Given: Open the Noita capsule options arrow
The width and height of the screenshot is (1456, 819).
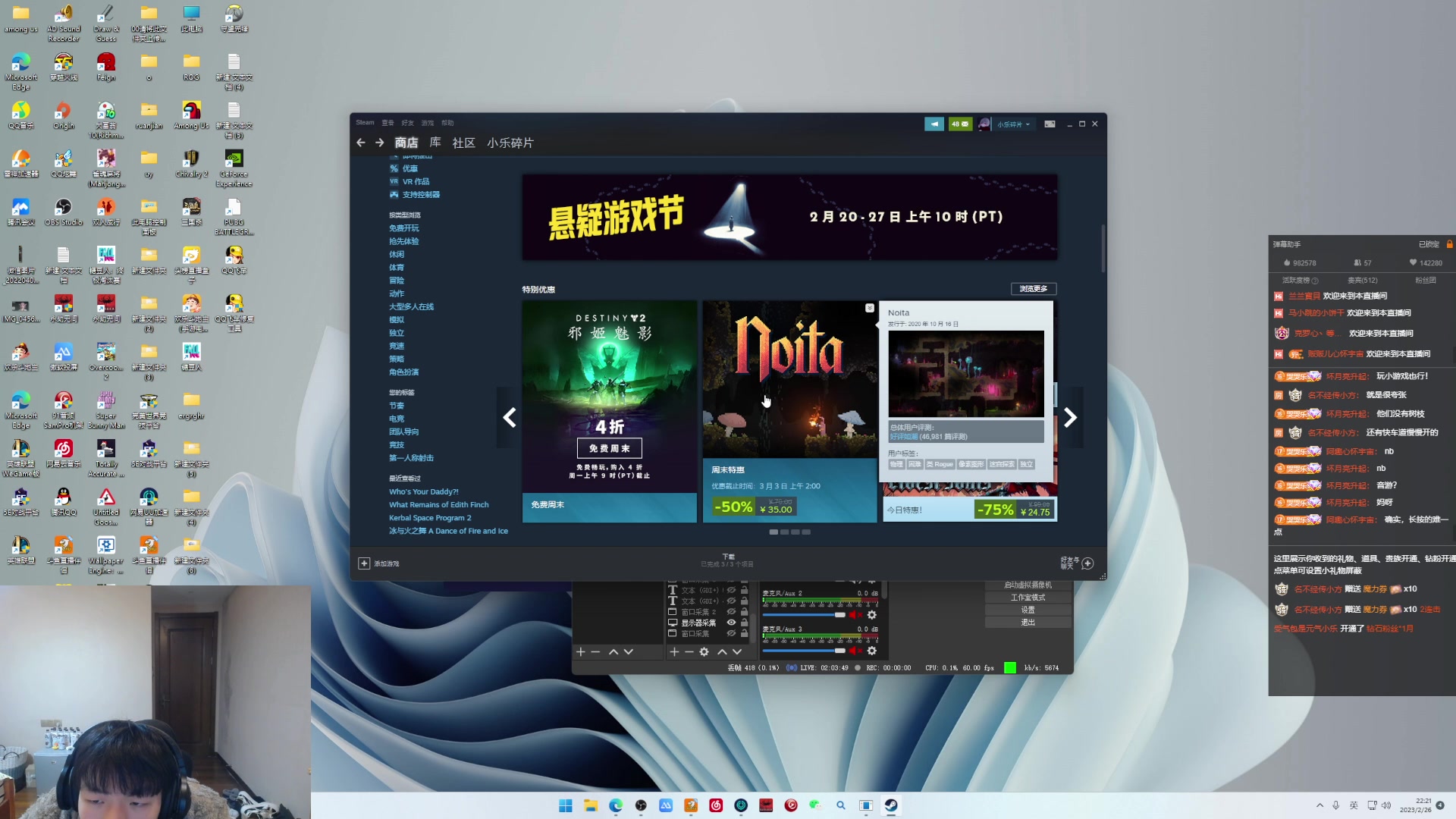Looking at the screenshot, I should coord(870,308).
